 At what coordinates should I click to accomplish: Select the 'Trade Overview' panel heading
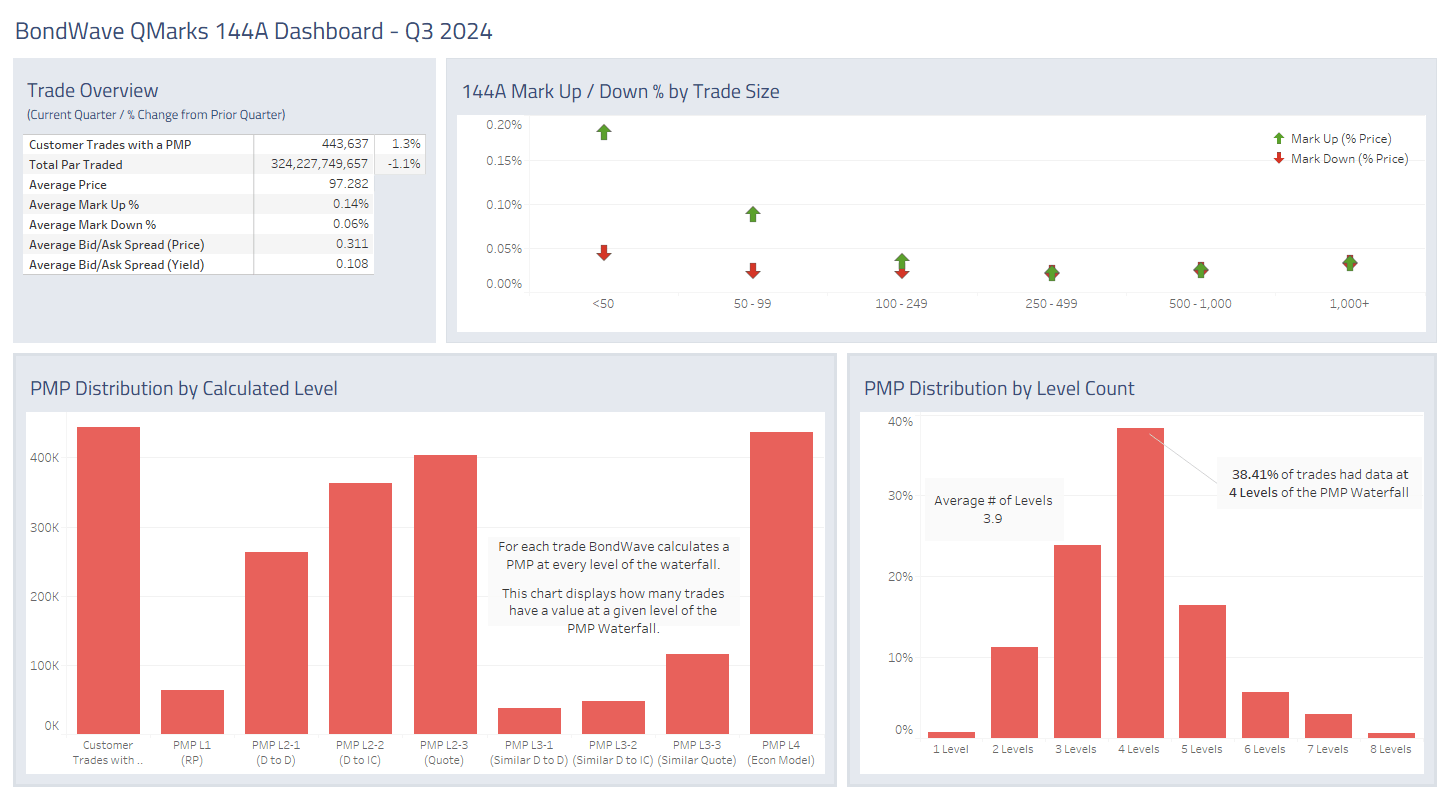(93, 90)
